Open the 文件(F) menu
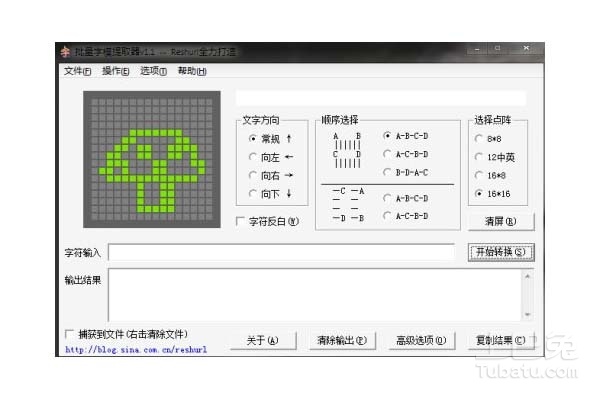600x400 pixels. click(x=77, y=71)
